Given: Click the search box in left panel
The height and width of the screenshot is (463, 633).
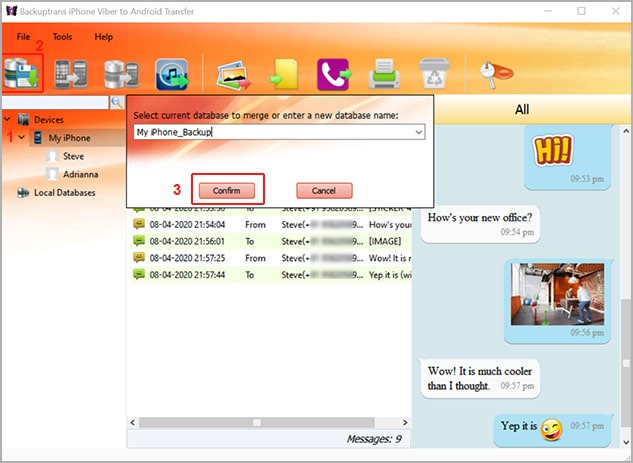Looking at the screenshot, I should coord(55,103).
